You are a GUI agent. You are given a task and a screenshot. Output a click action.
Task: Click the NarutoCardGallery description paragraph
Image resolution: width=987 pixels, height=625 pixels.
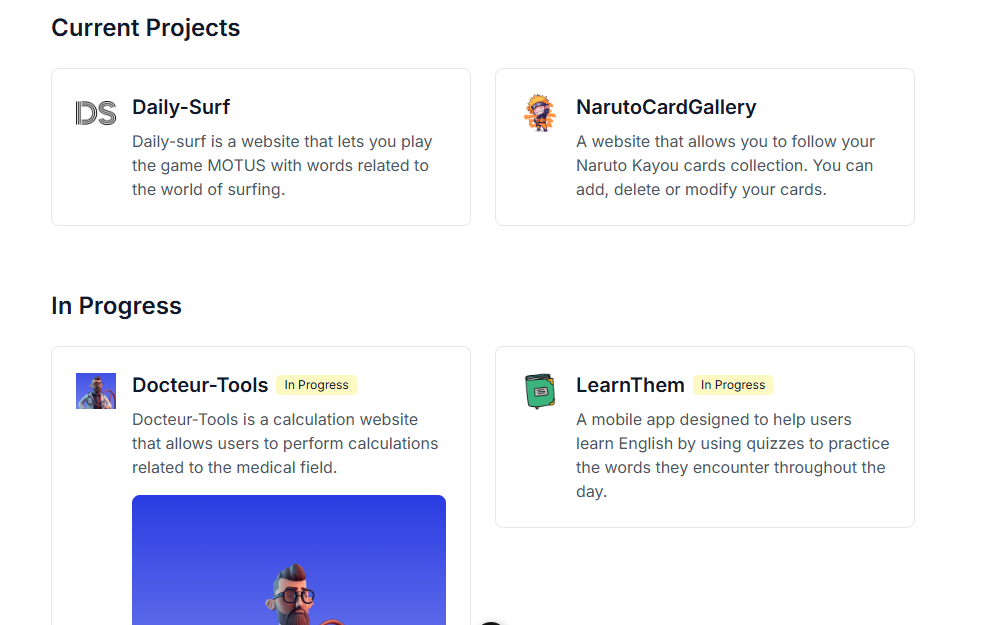tap(725, 166)
